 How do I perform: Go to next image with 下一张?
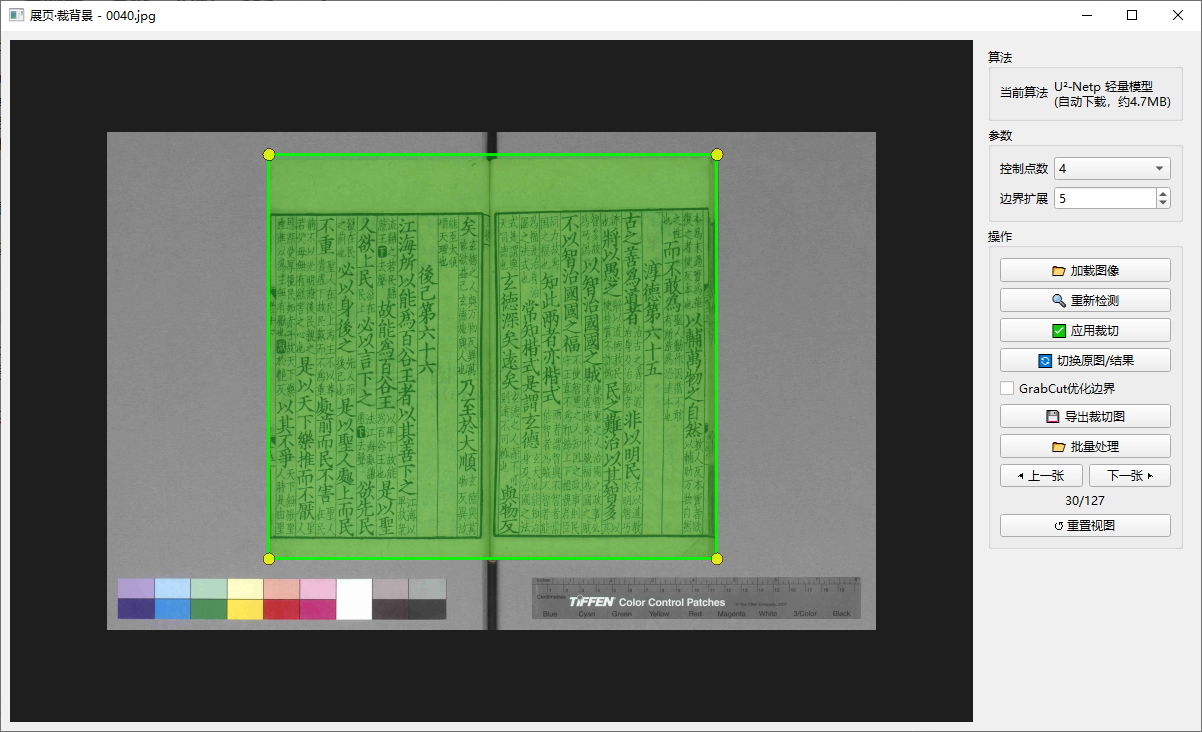[x=1130, y=476]
